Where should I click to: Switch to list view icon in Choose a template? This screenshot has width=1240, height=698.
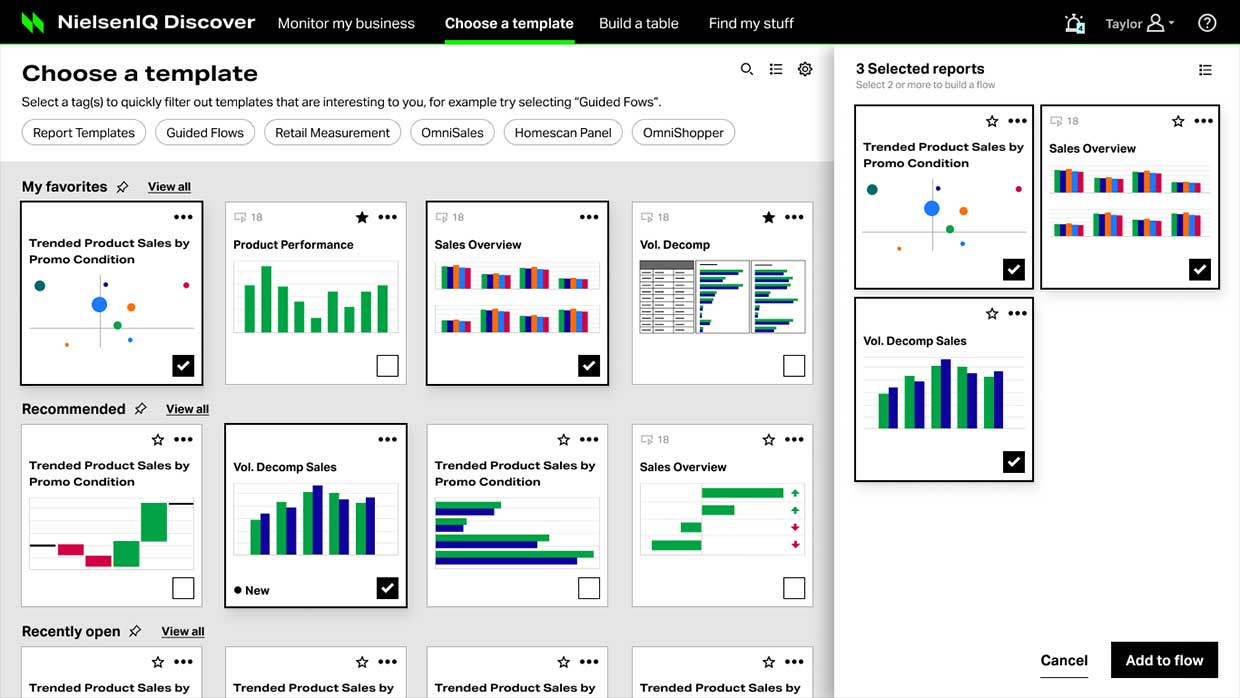[776, 69]
